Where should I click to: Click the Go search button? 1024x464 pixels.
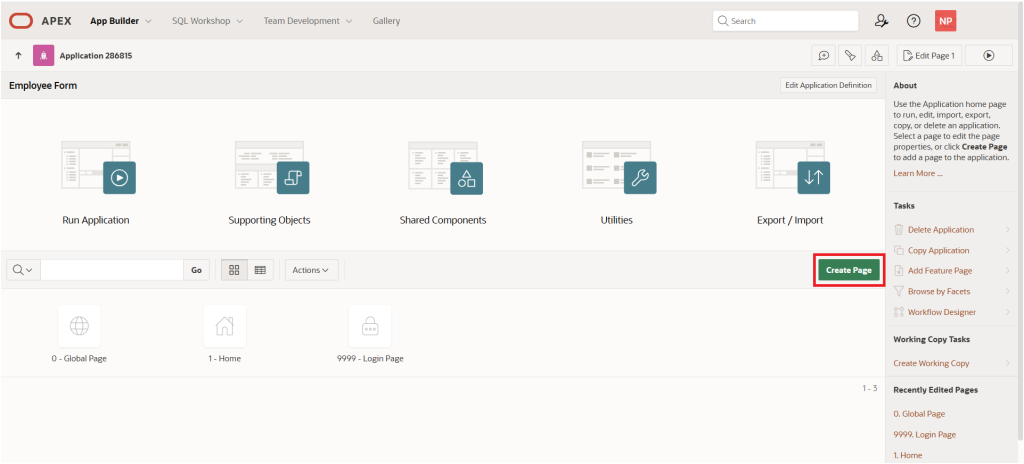[x=197, y=270]
